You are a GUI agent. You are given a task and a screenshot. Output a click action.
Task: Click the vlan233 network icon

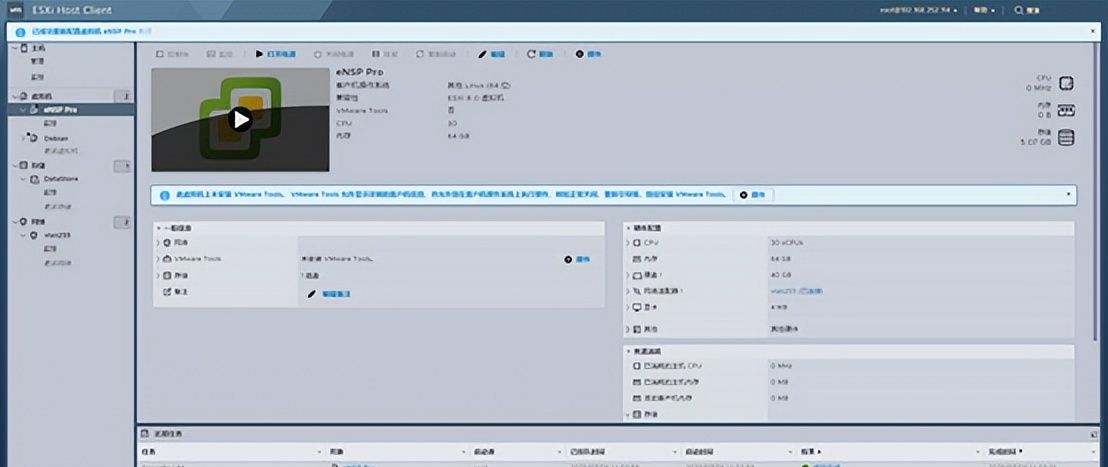[34, 235]
